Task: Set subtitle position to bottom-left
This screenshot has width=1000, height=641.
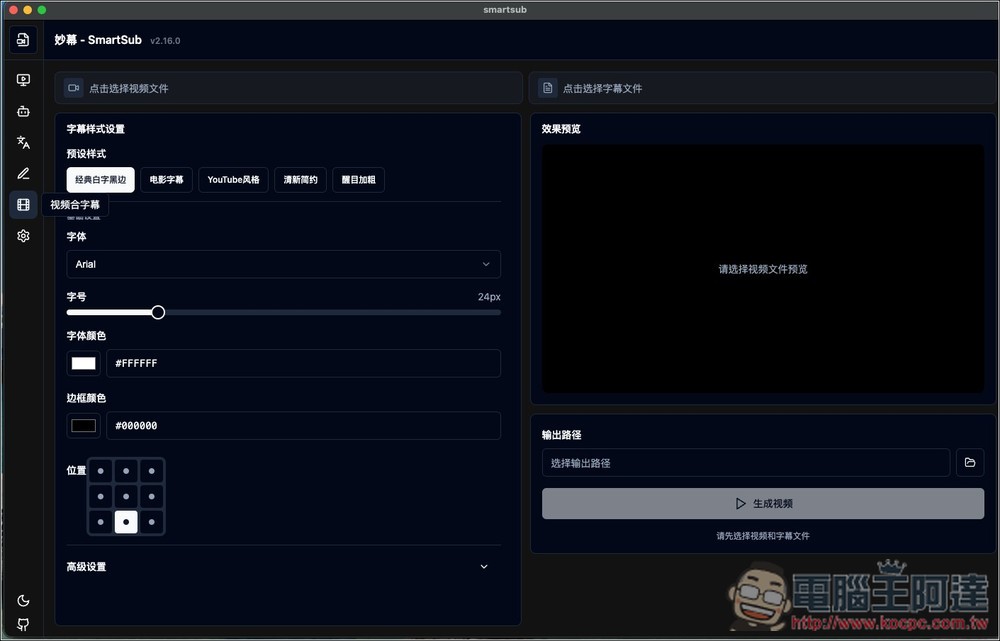Action: 101,522
